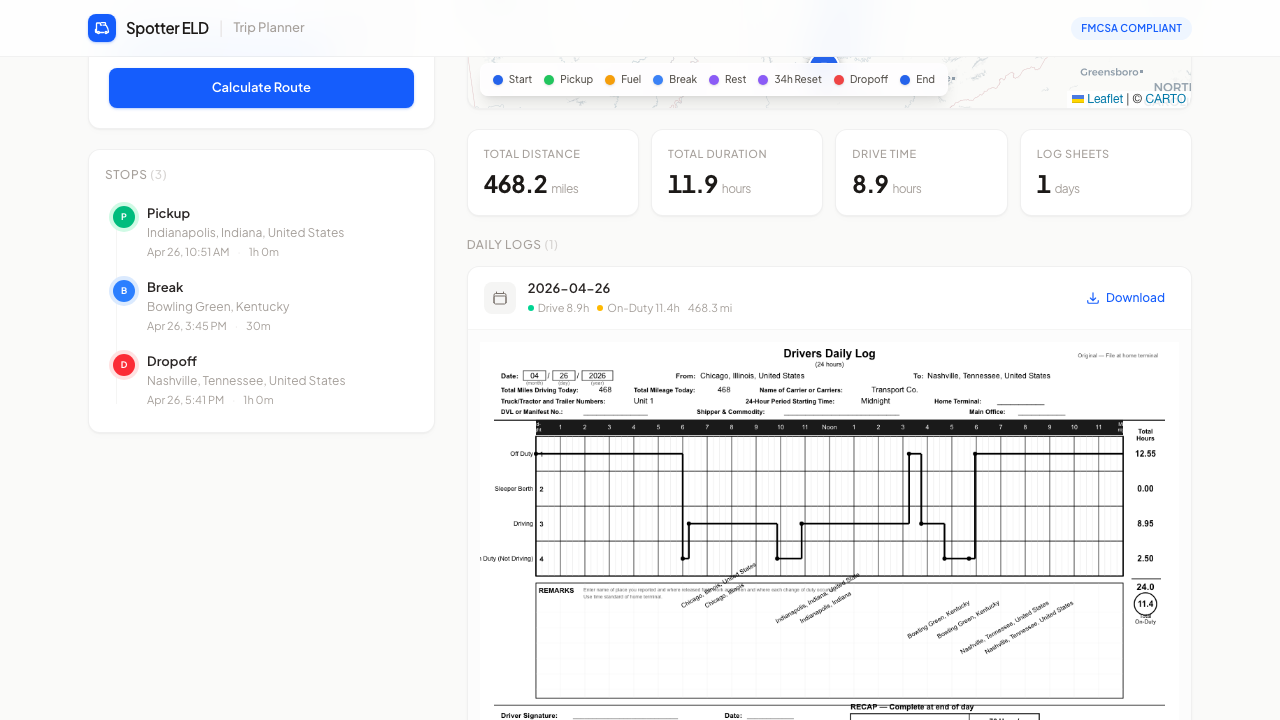Click the Rest legend purple dot

pyautogui.click(x=714, y=80)
